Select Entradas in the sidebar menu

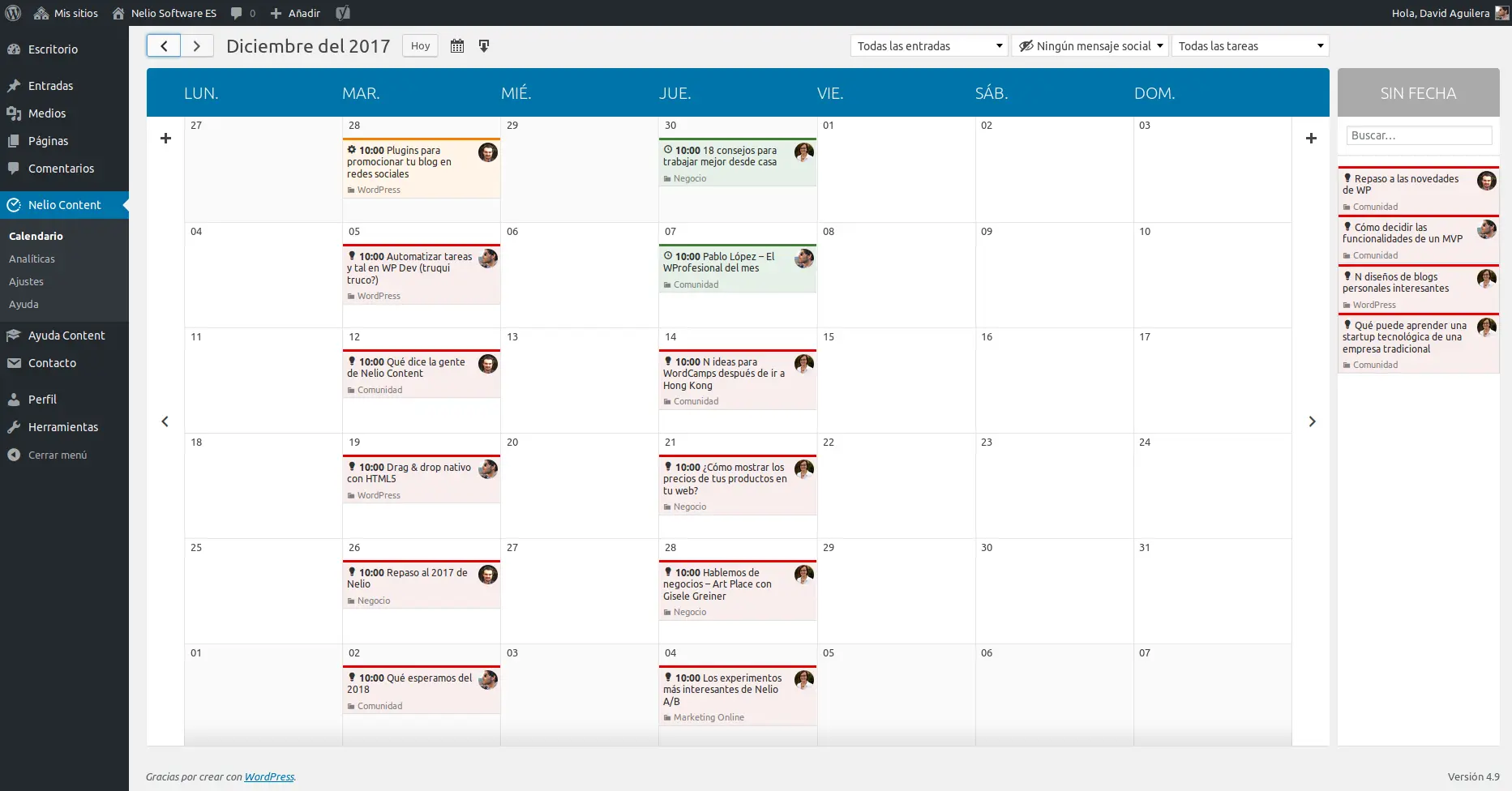(x=50, y=86)
